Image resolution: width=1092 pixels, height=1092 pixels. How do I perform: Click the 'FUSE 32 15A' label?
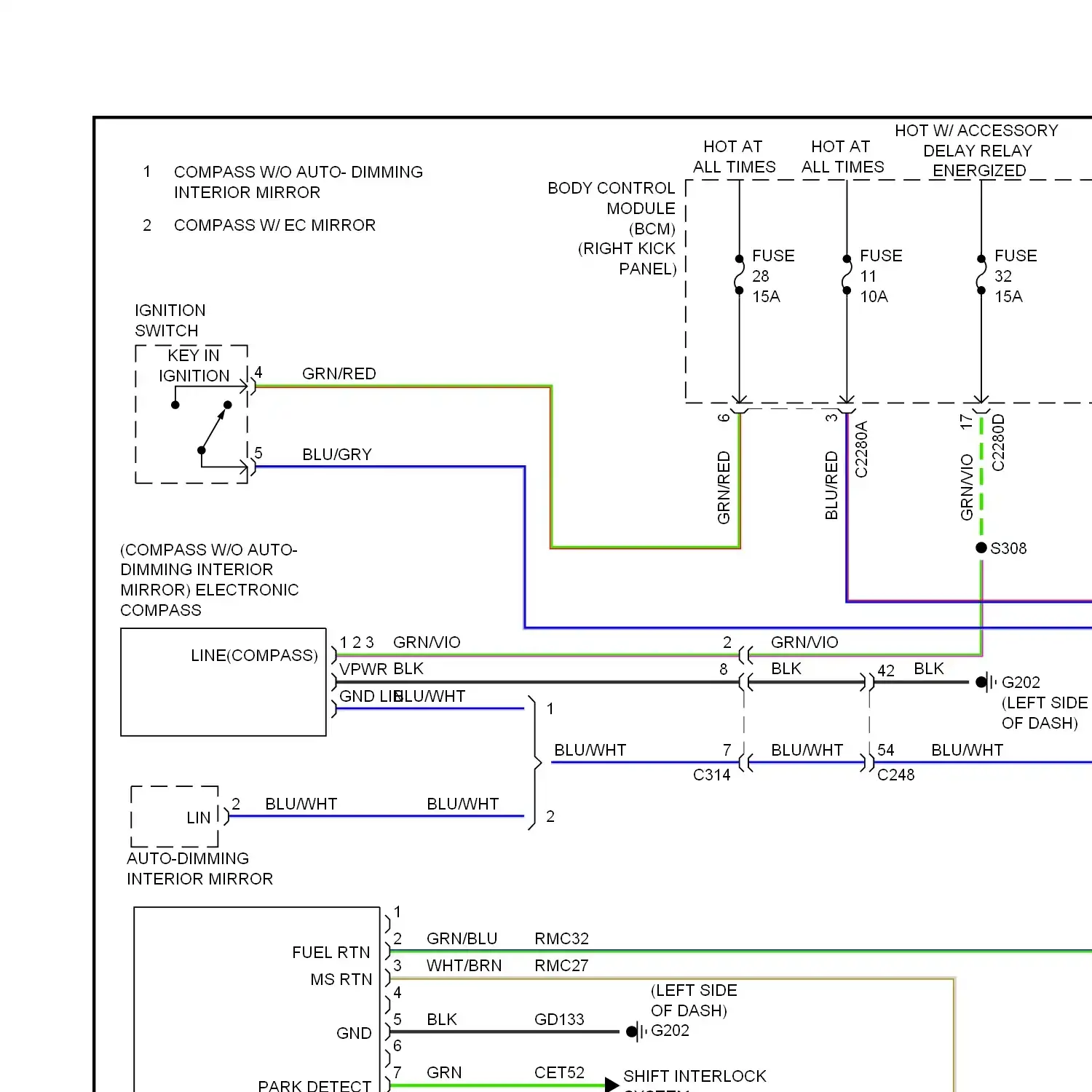click(x=1016, y=276)
